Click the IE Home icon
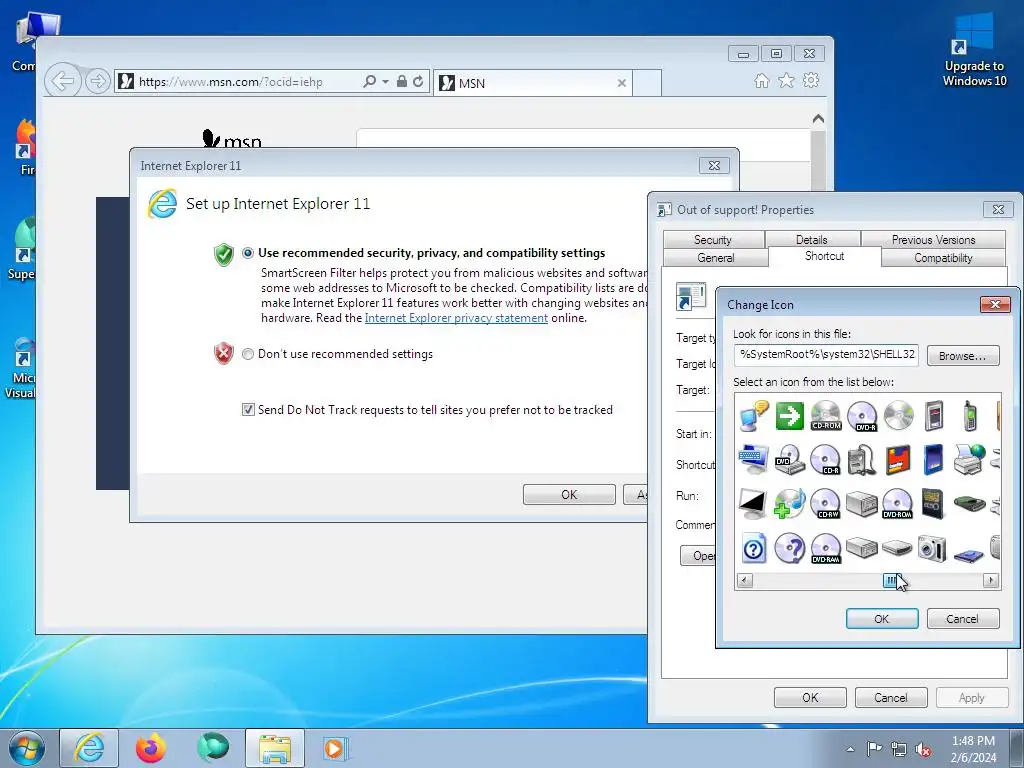1024x768 pixels. 761,80
